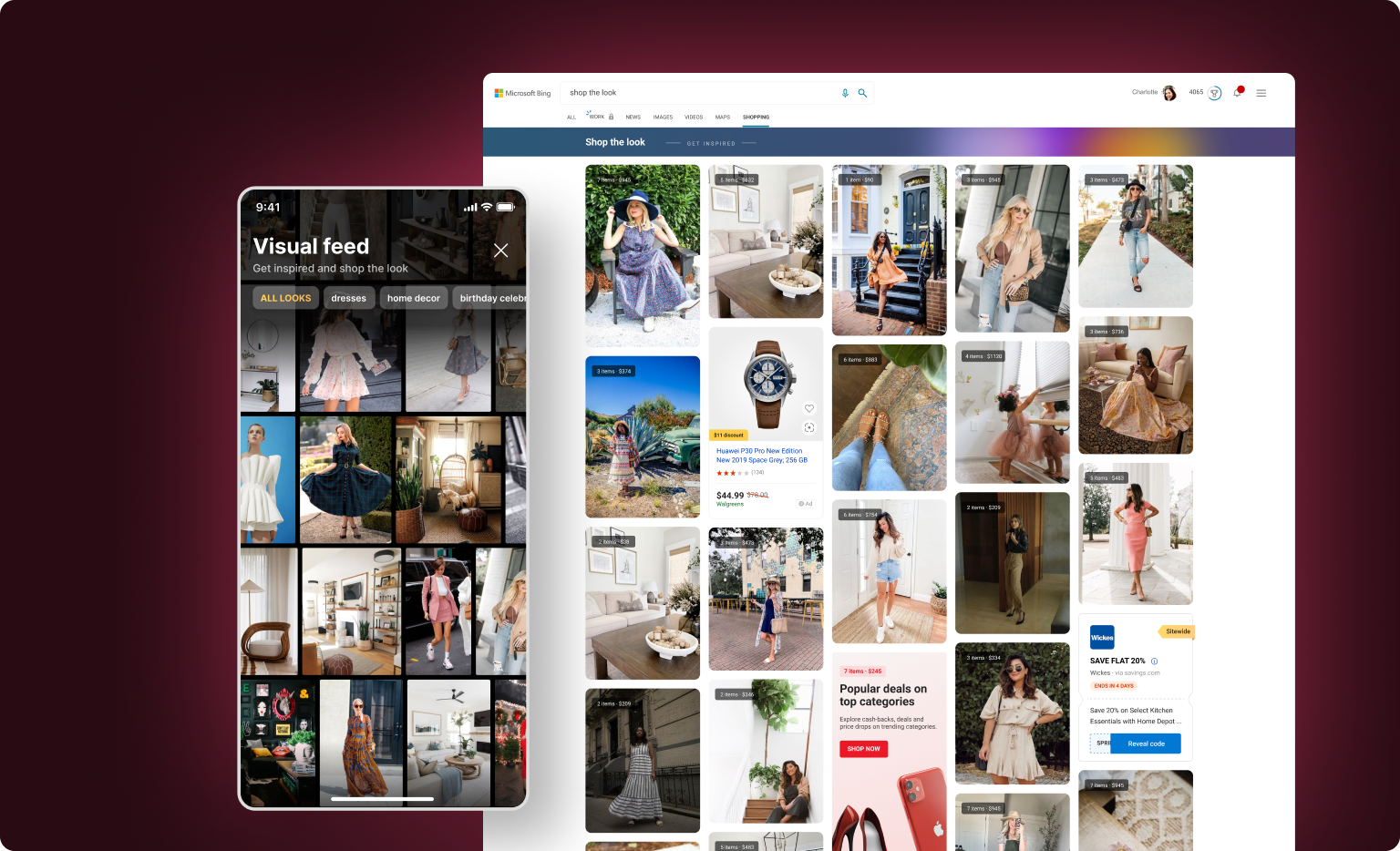Close the Visual feed with X icon

(x=500, y=251)
